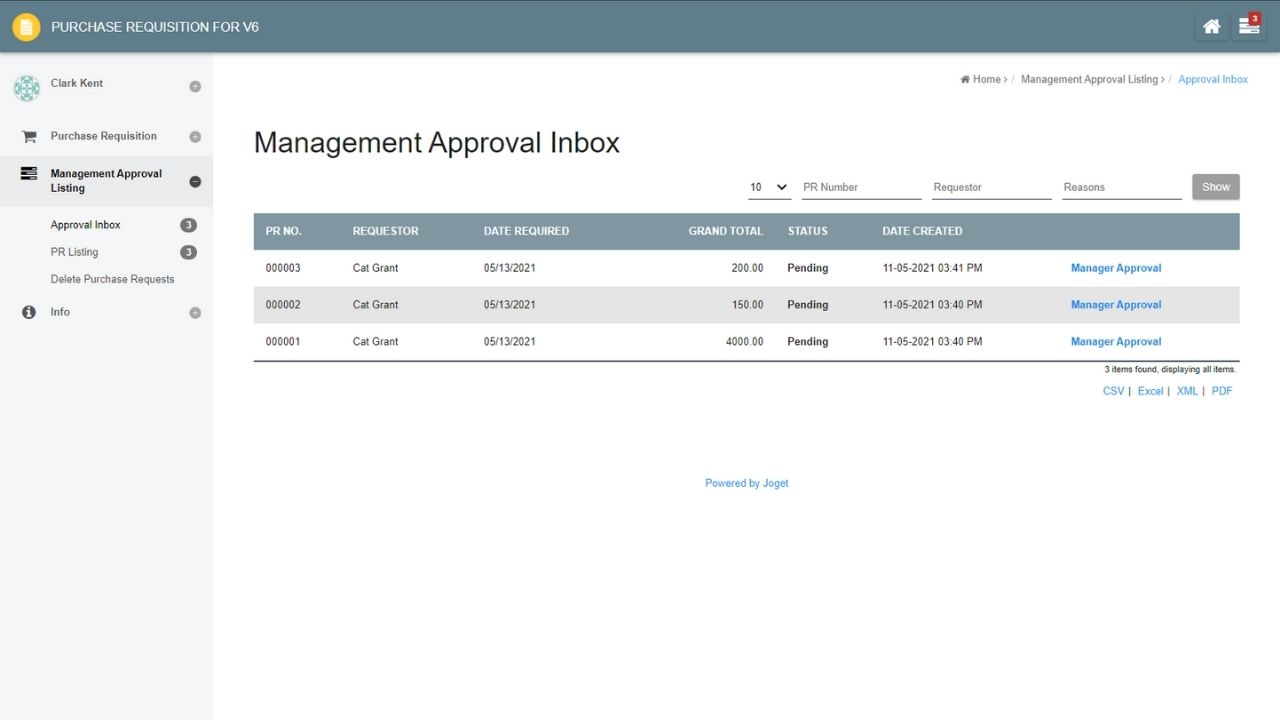Click the PR Number filter field
The height and width of the screenshot is (720, 1280).
pos(860,187)
